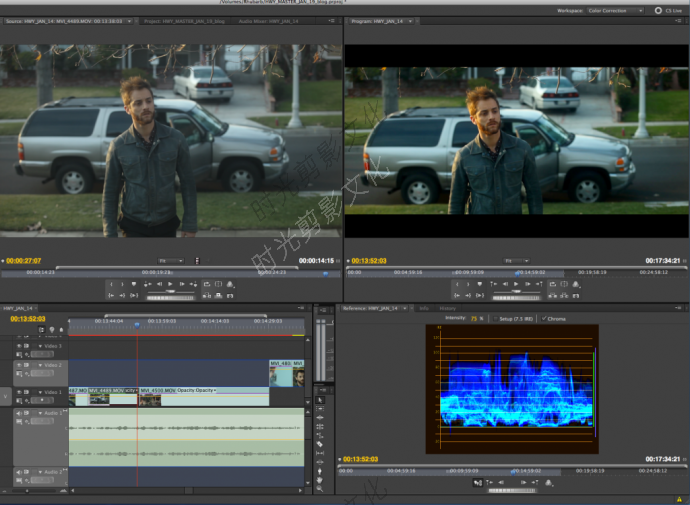The width and height of the screenshot is (690, 505).
Task: Select the Pen tool
Action: pos(320,471)
